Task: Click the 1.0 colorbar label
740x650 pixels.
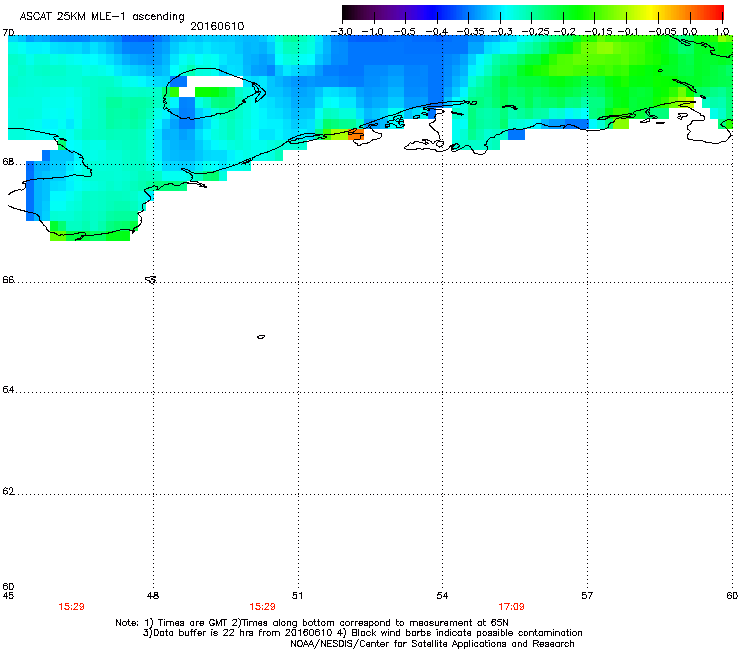Action: click(x=722, y=32)
